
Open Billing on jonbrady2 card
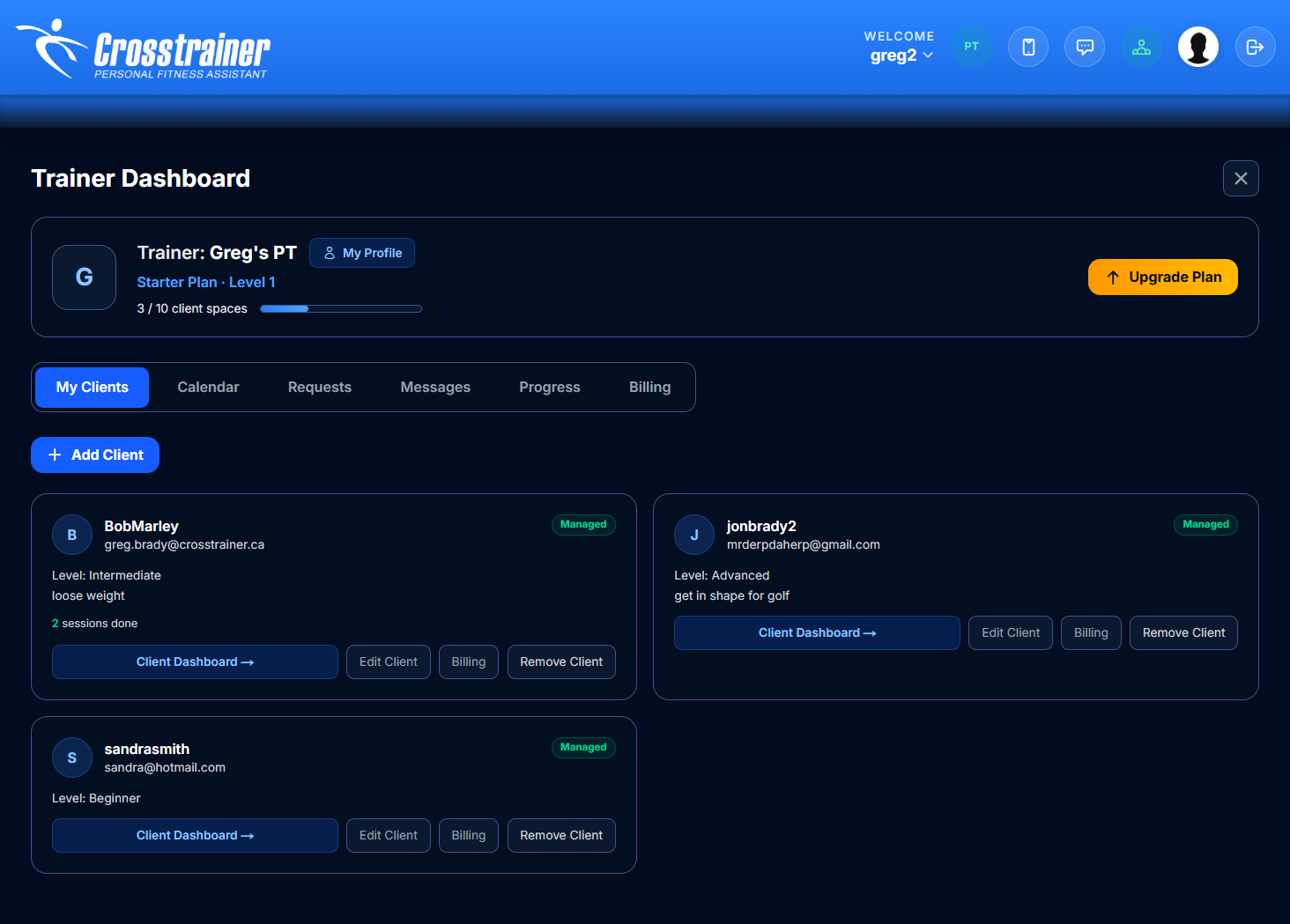click(1091, 632)
